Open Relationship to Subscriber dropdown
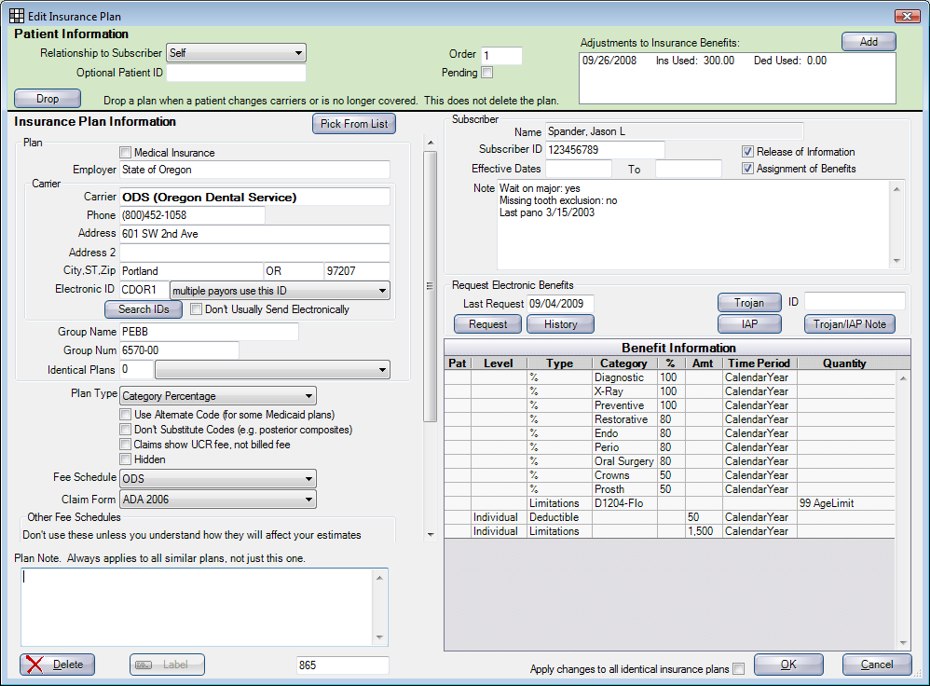Screen dimensions: 930x686 [236, 53]
